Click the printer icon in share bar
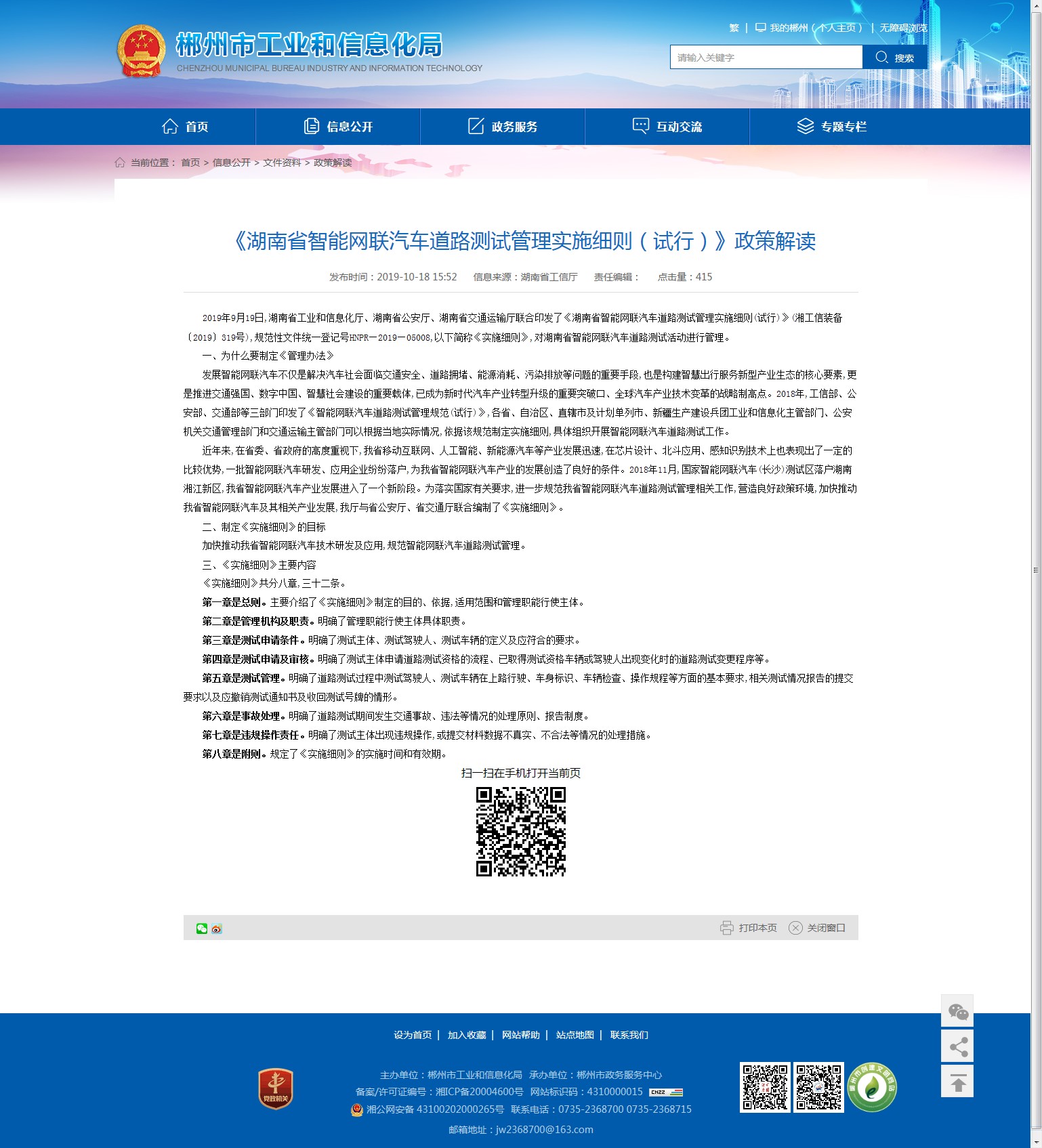1042x1148 pixels. pos(727,928)
